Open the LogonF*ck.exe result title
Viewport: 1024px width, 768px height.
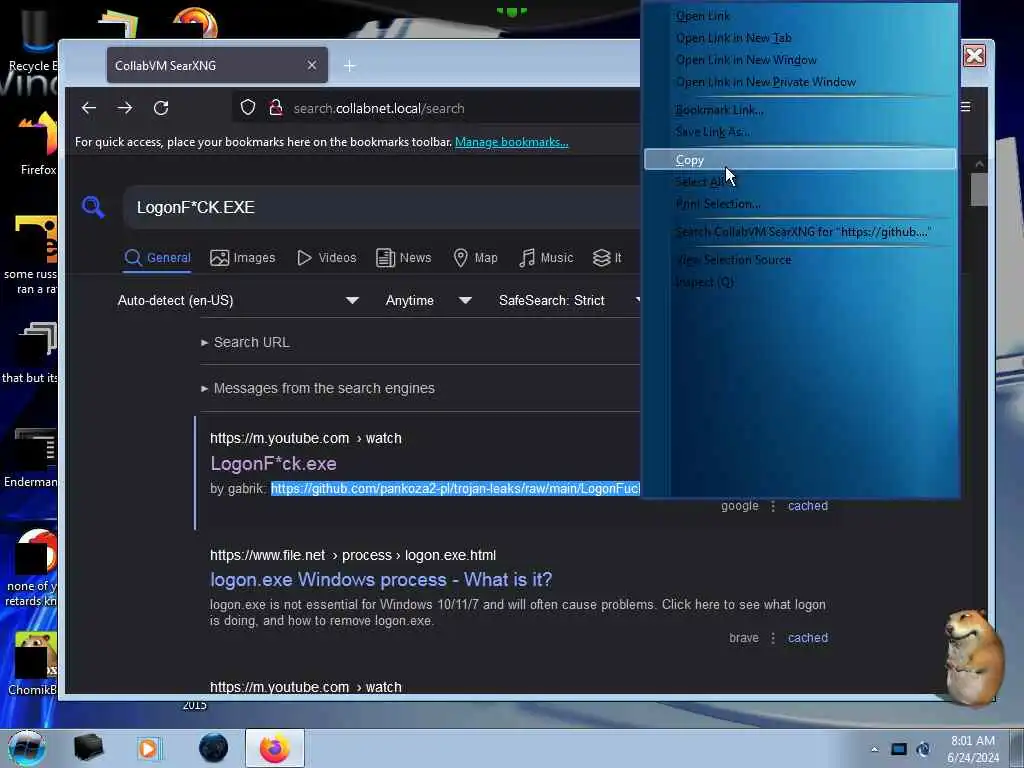274,464
